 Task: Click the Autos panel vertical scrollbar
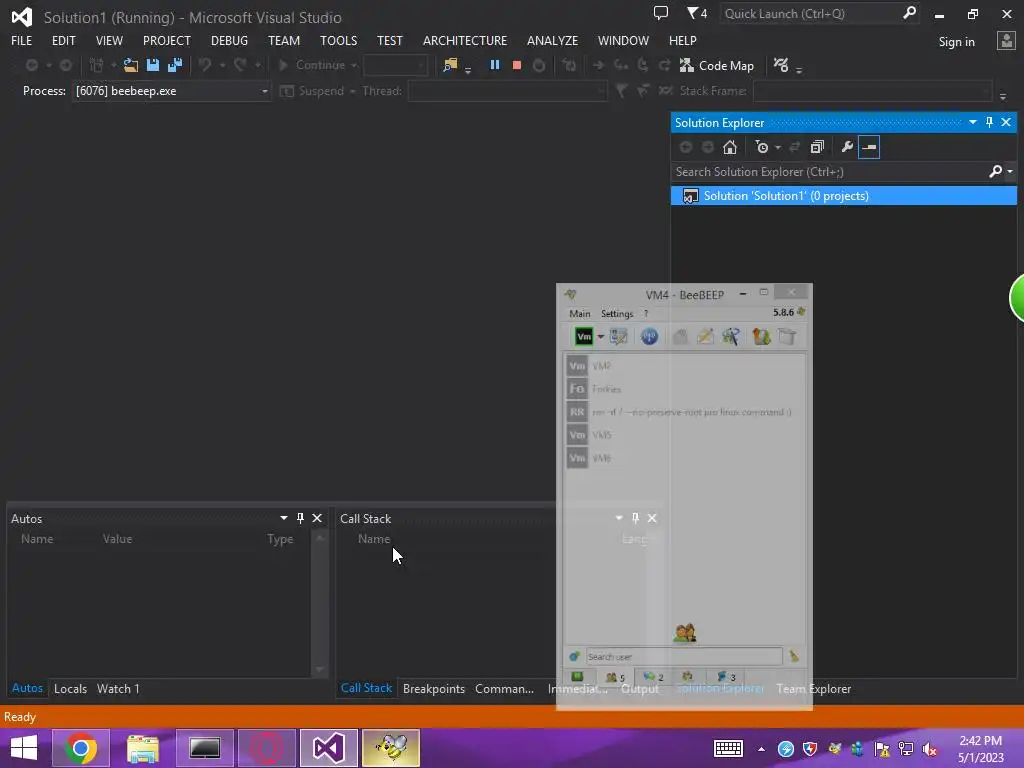pos(319,604)
